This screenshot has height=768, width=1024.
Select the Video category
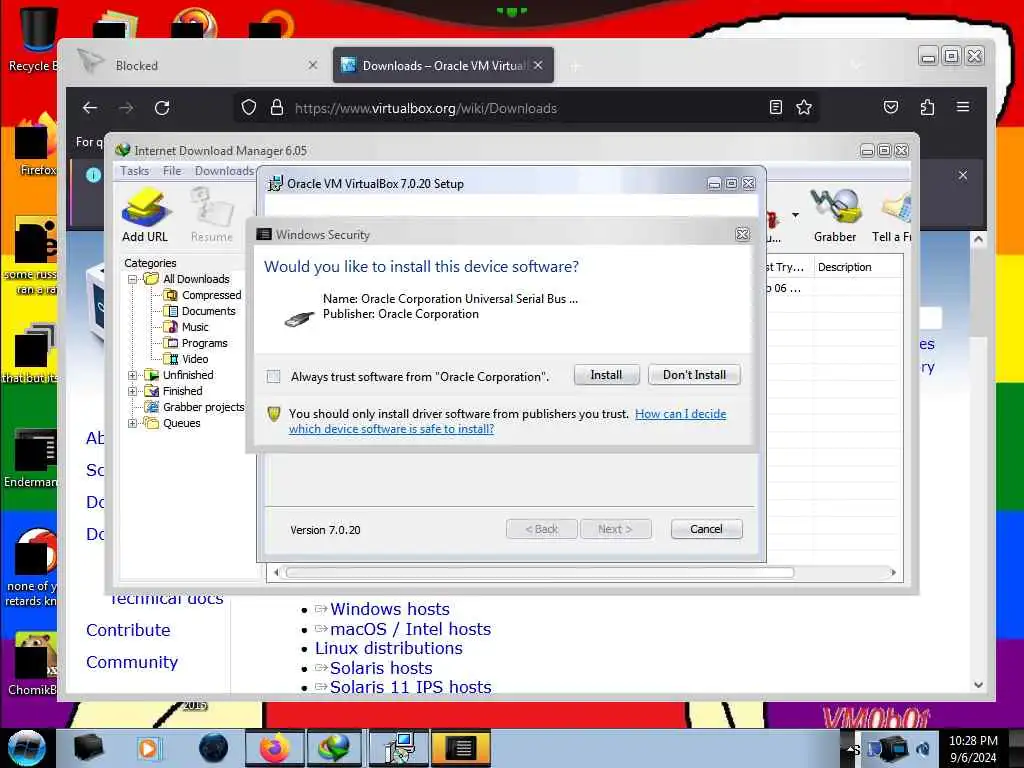pyautogui.click(x=186, y=359)
